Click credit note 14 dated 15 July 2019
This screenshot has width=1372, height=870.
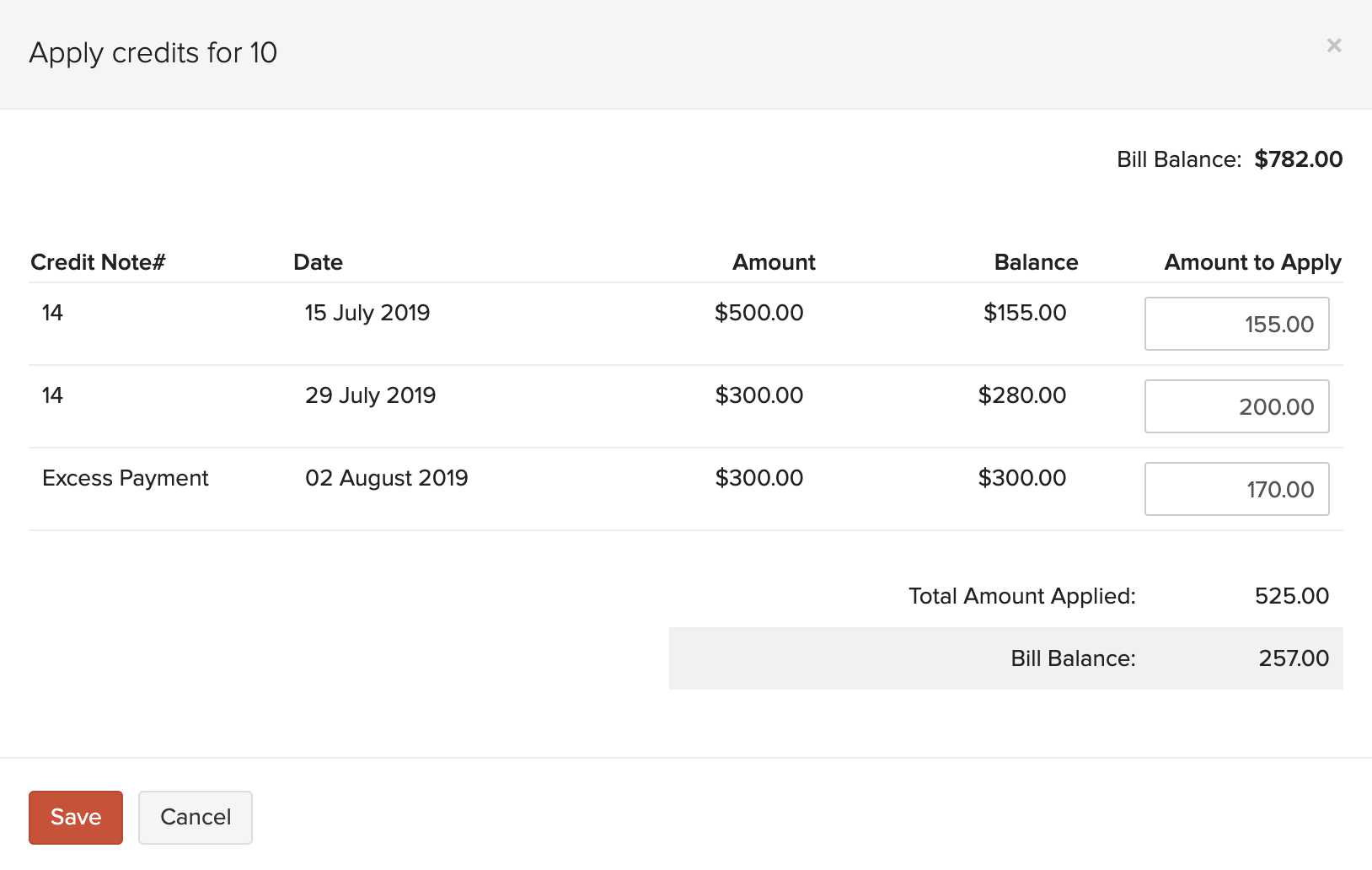(x=52, y=312)
